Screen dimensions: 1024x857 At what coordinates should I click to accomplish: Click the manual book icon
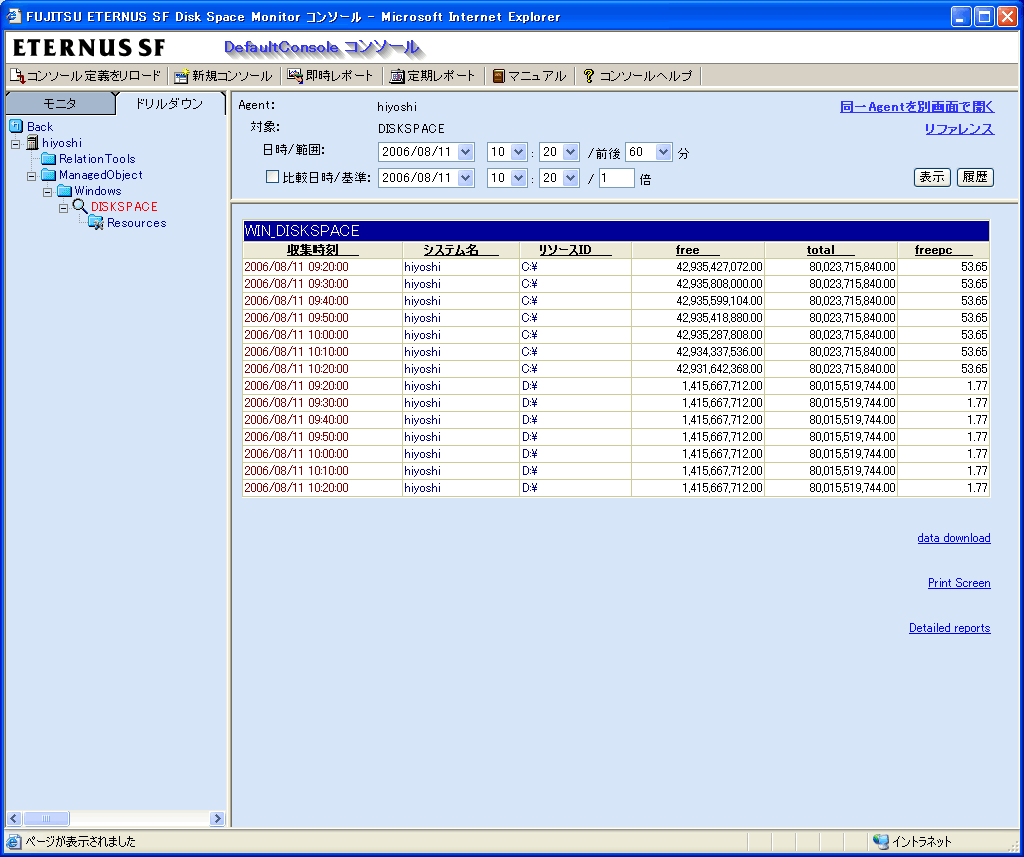(x=498, y=76)
